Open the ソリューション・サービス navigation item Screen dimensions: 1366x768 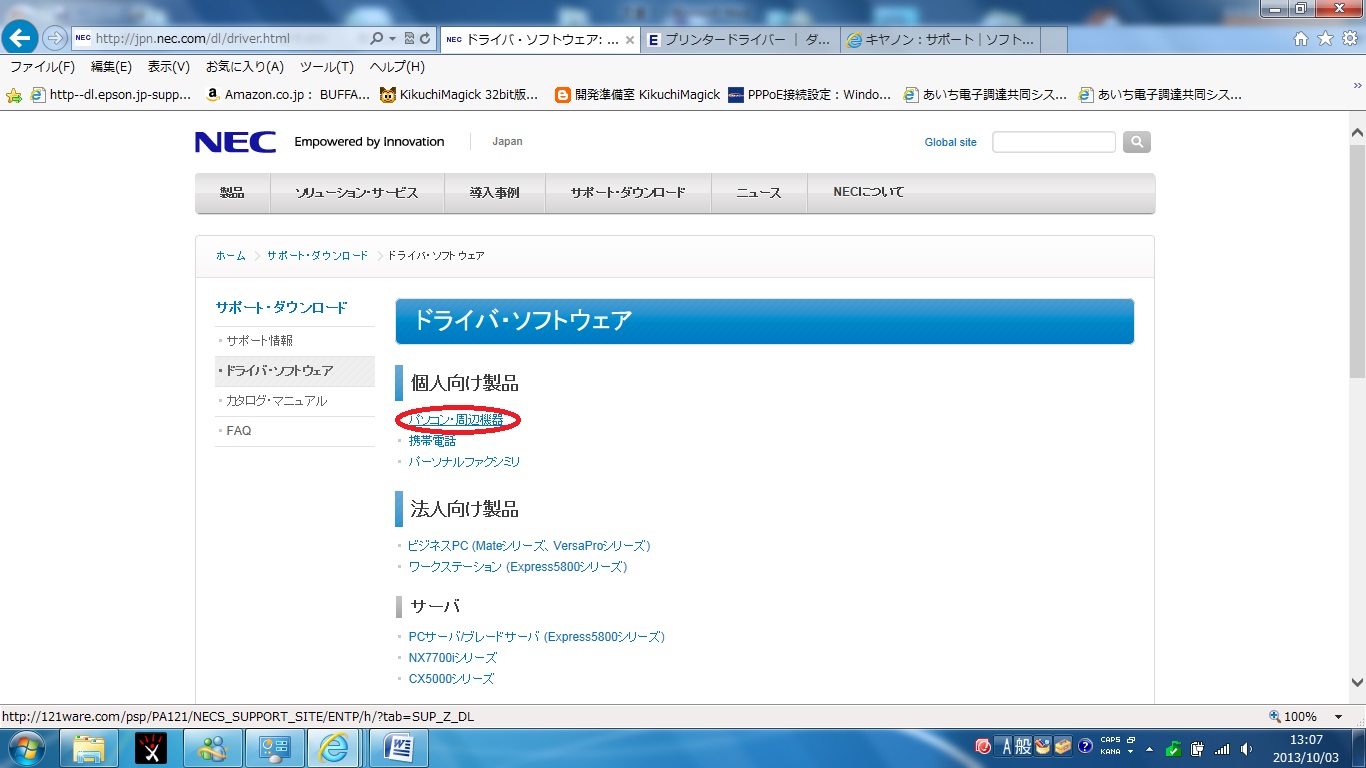[x=357, y=192]
